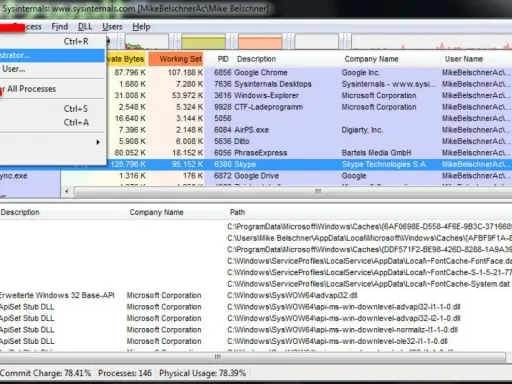Select the PhraseExpress process row
The height and width of the screenshot is (384, 512).
pyautogui.click(x=308, y=153)
